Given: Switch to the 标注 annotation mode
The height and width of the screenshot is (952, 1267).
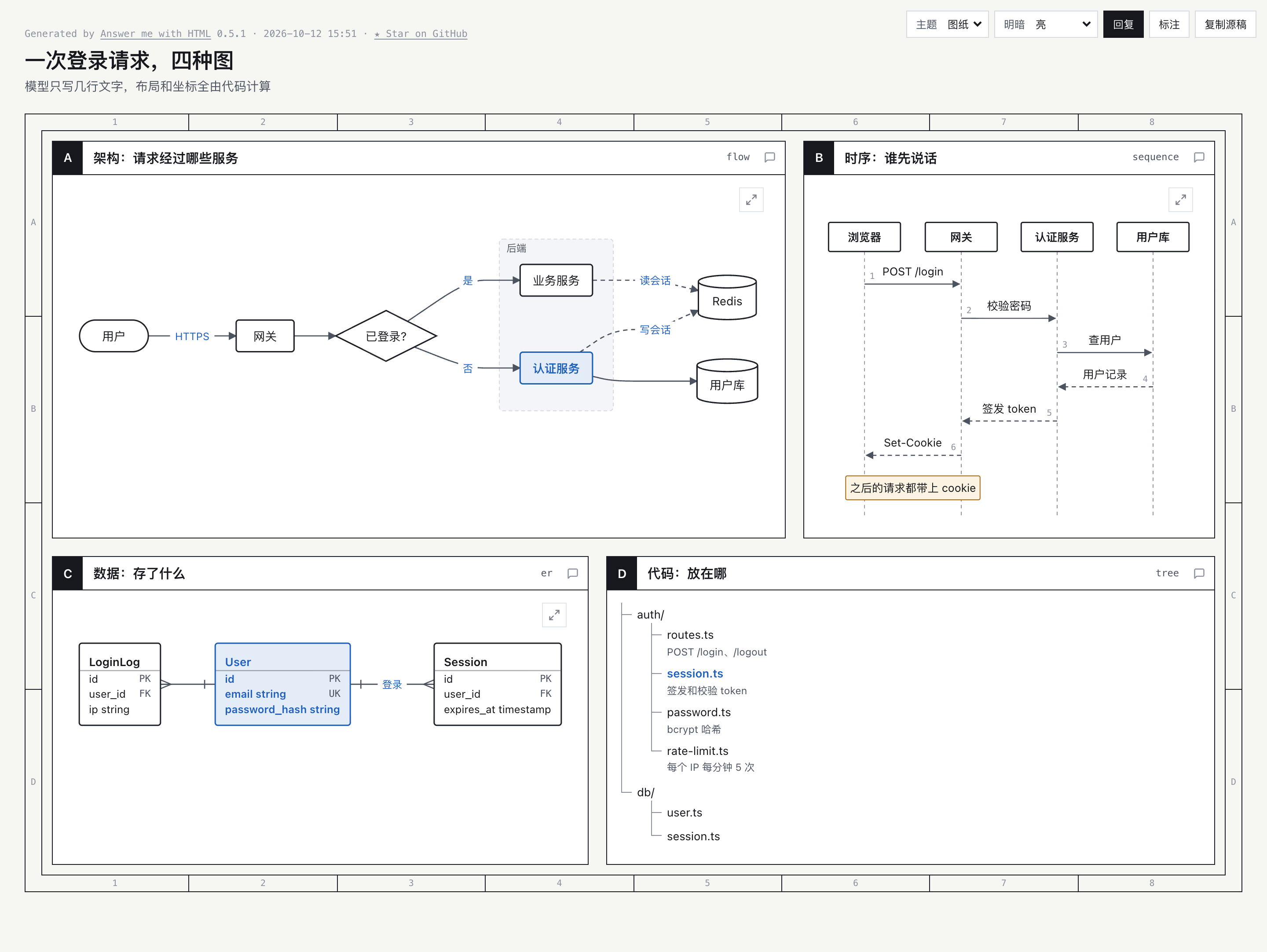Looking at the screenshot, I should (x=1169, y=24).
